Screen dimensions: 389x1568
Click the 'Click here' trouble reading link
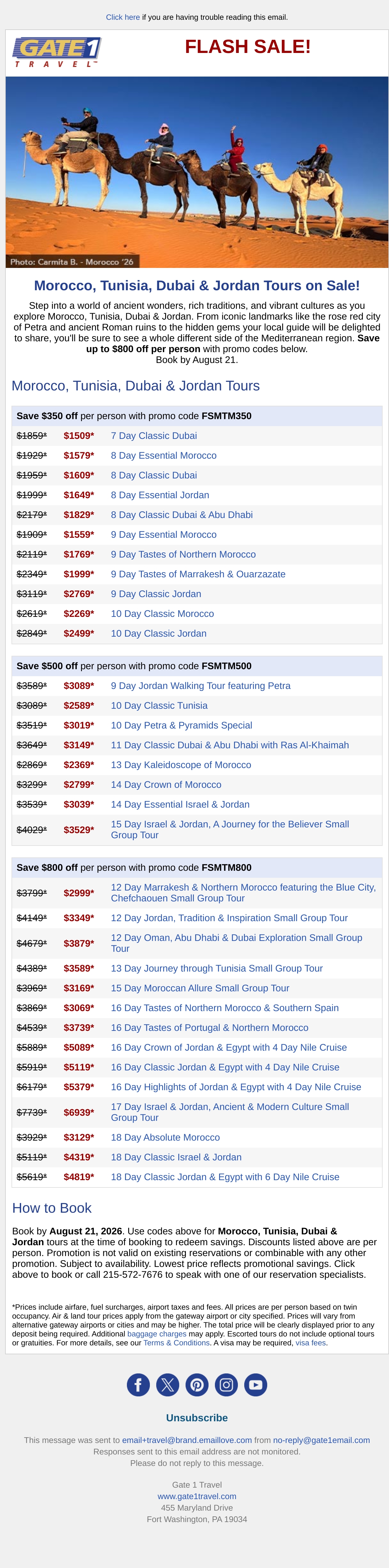click(x=123, y=17)
